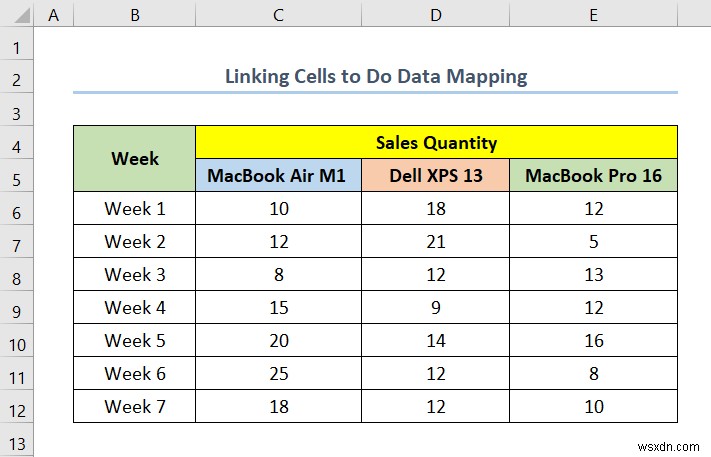Select the 'Dell XPS 13' header cell

pyautogui.click(x=435, y=175)
